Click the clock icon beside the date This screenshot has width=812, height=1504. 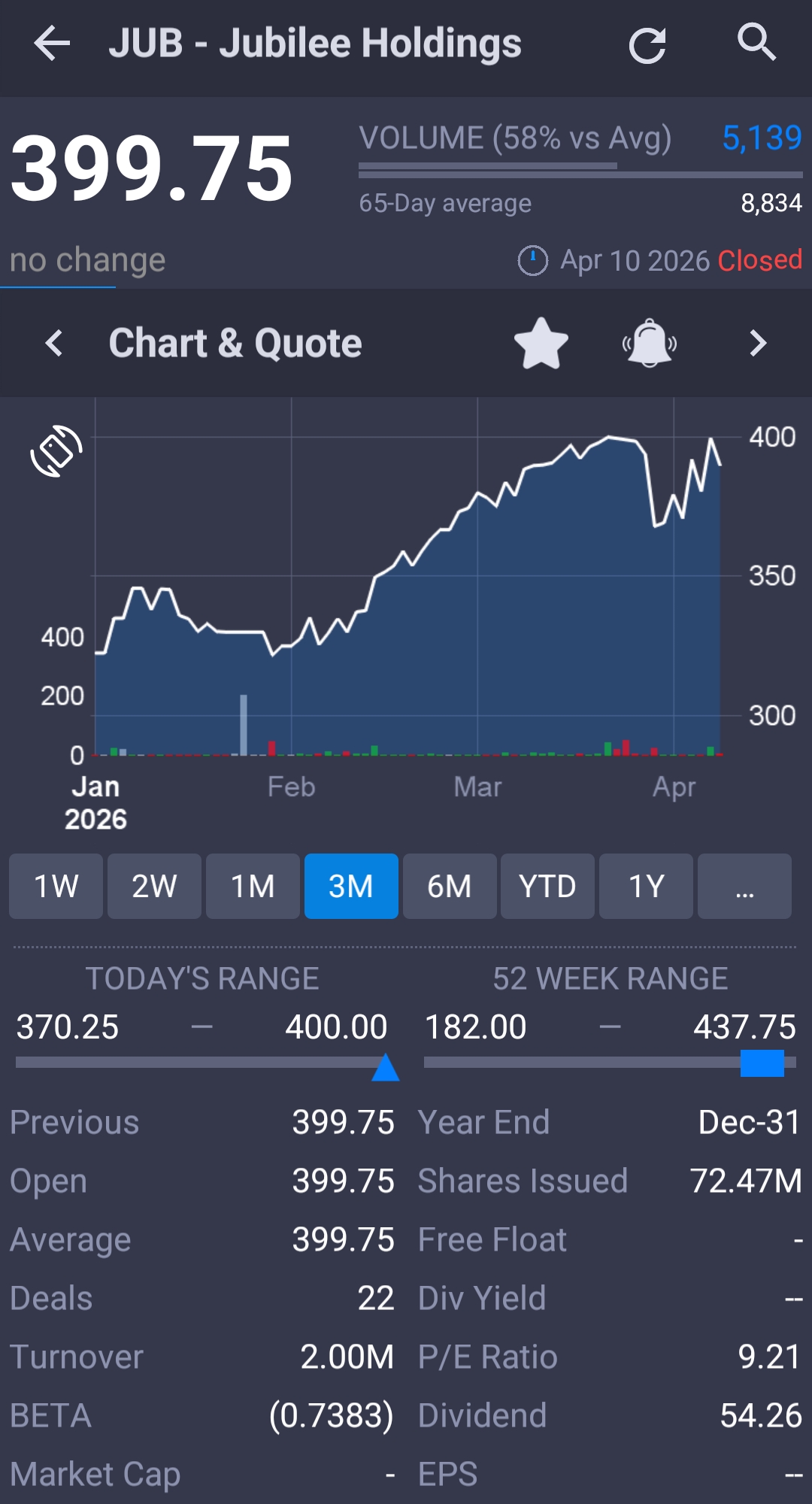click(x=533, y=261)
